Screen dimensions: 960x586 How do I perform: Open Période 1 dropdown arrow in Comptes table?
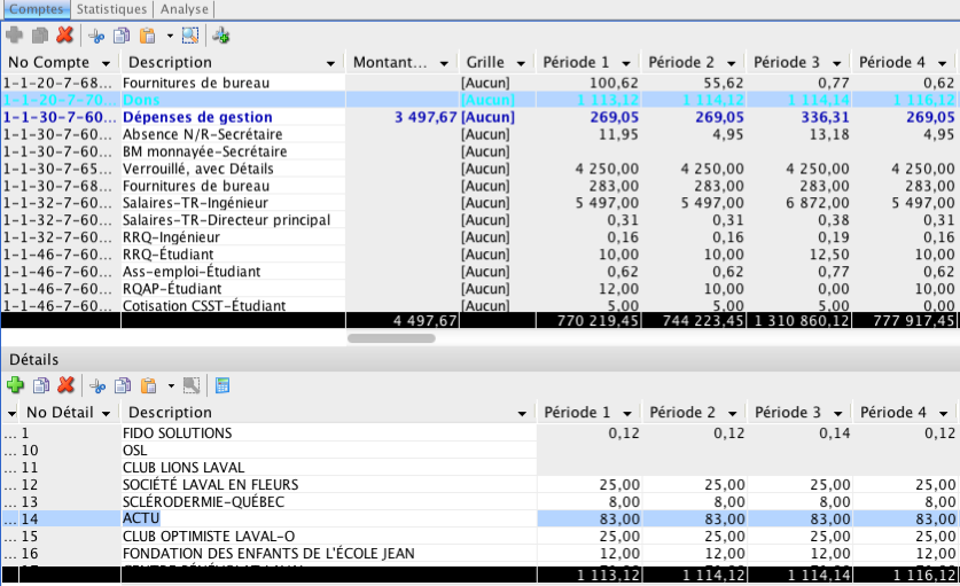(x=626, y=64)
